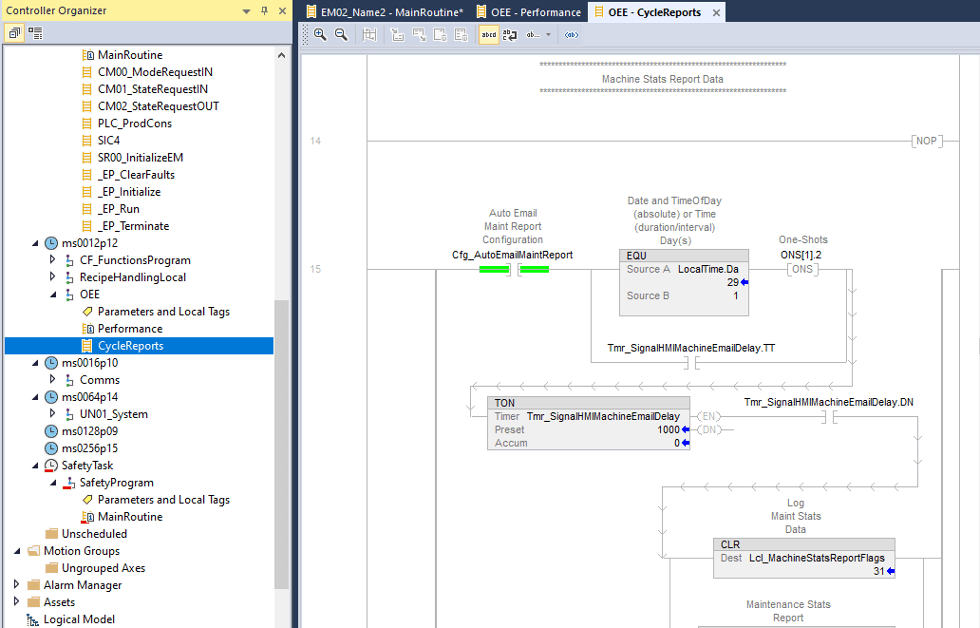The image size is (980, 628).
Task: Close the Controller Organizer panel
Action: coord(282,11)
